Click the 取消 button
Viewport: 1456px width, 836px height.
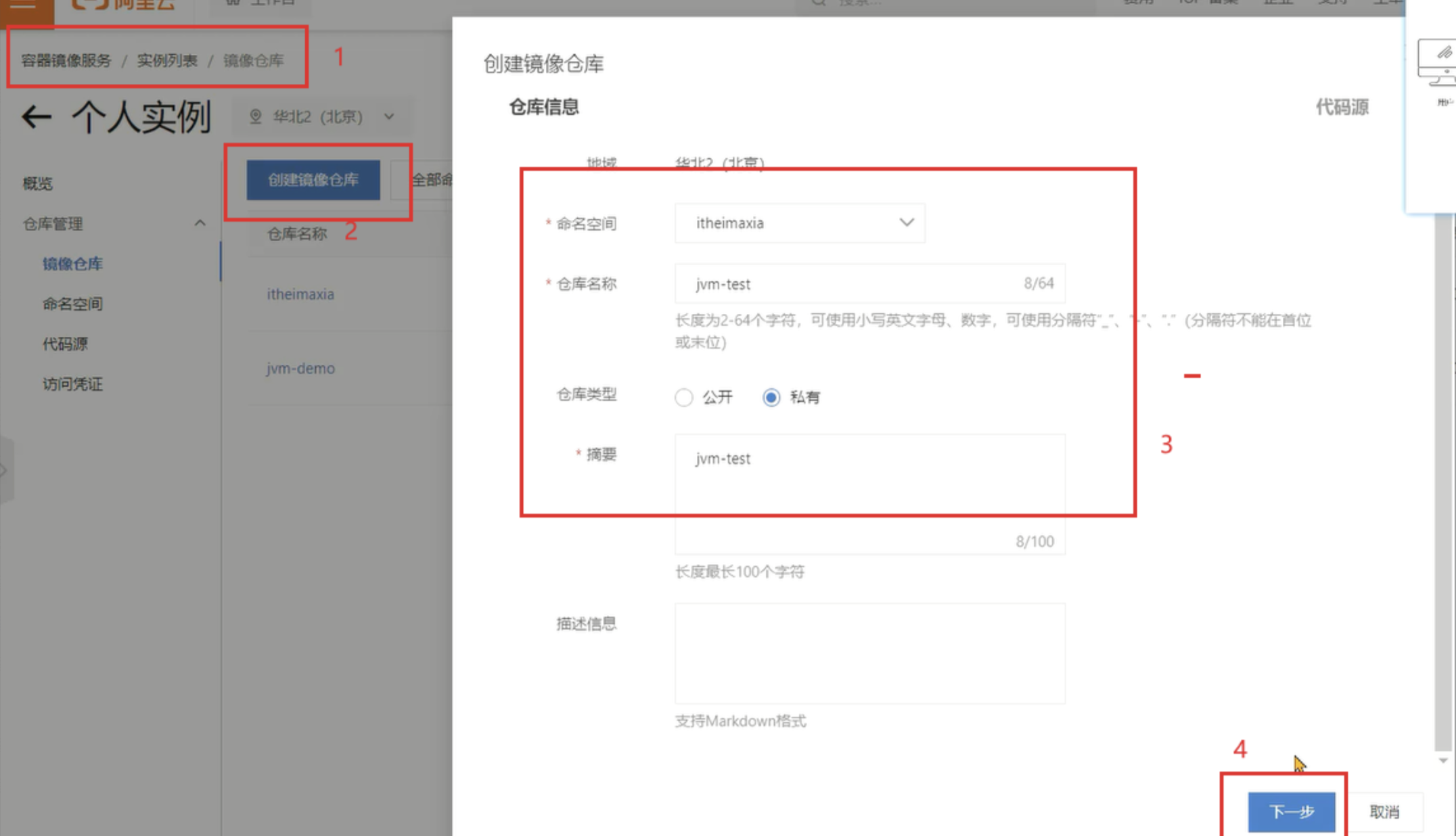[x=1384, y=812]
